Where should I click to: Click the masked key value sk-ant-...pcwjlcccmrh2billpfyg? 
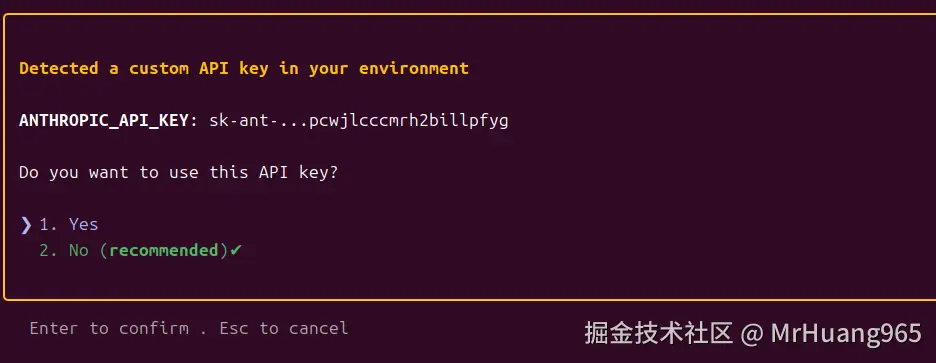point(359,121)
